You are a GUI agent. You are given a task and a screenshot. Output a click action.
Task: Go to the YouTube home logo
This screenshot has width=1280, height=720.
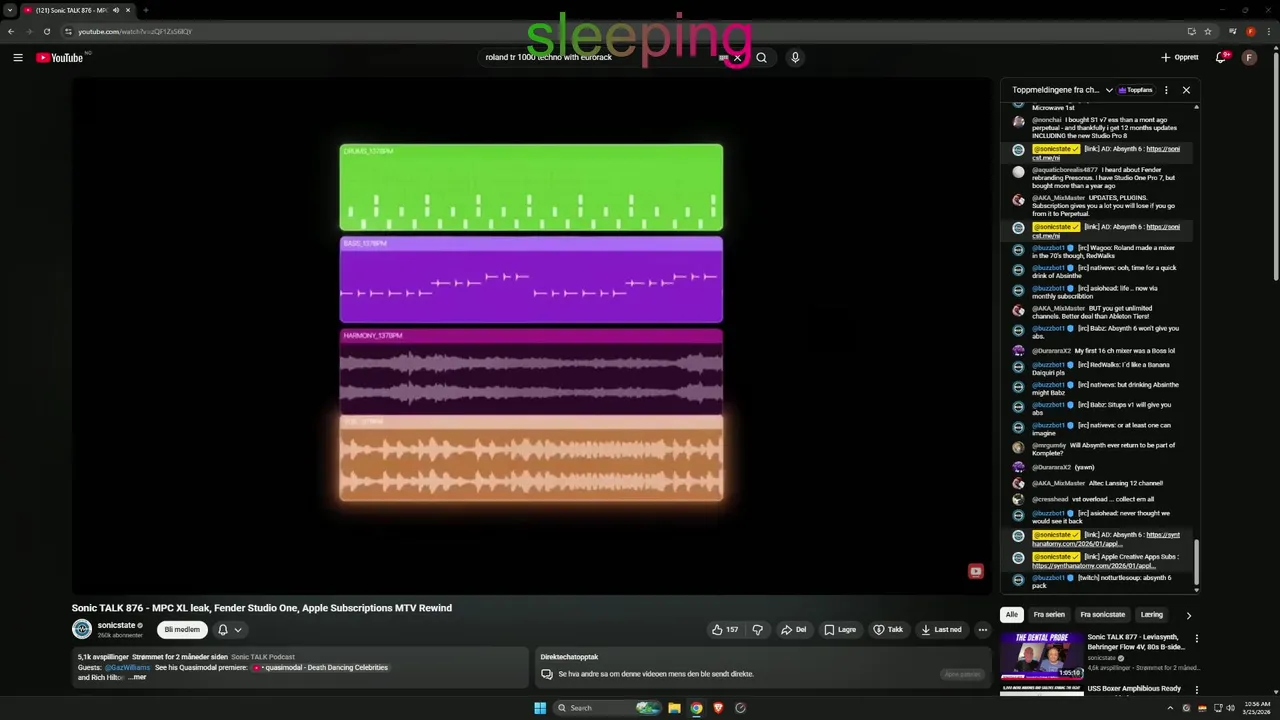point(60,57)
